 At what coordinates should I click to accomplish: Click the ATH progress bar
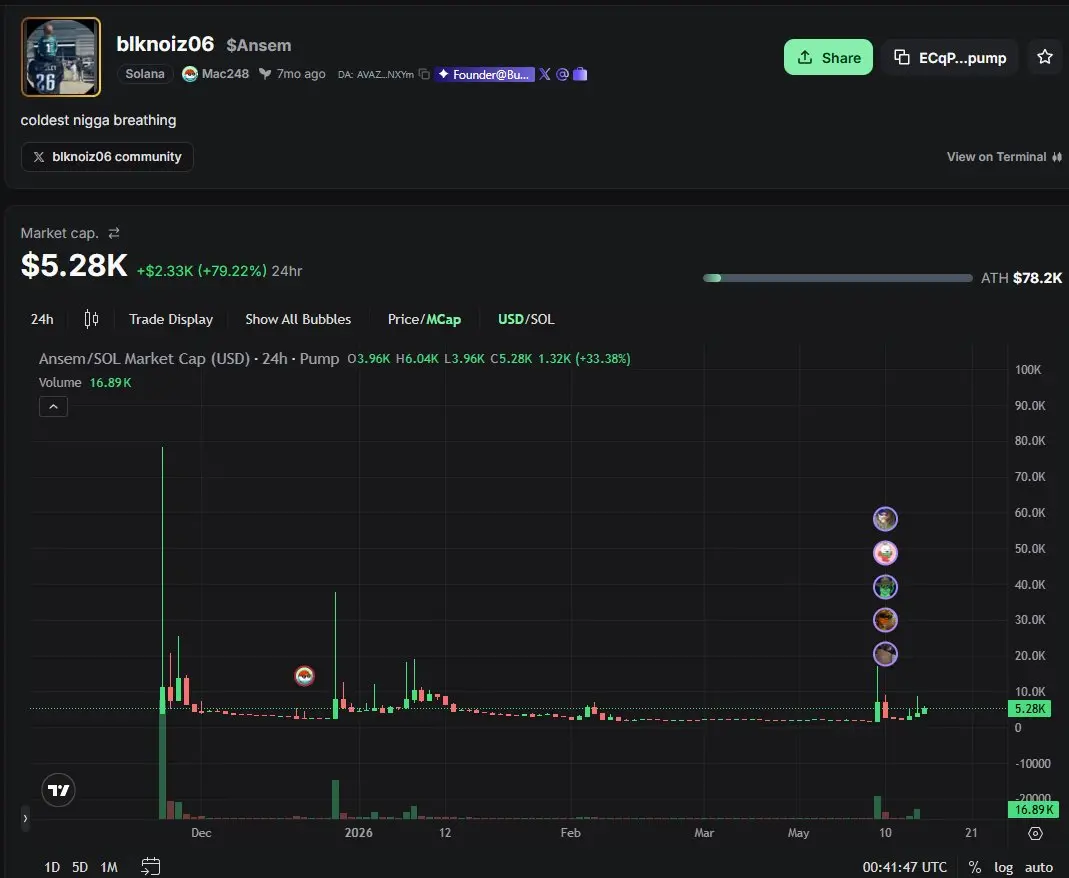pyautogui.click(x=837, y=278)
